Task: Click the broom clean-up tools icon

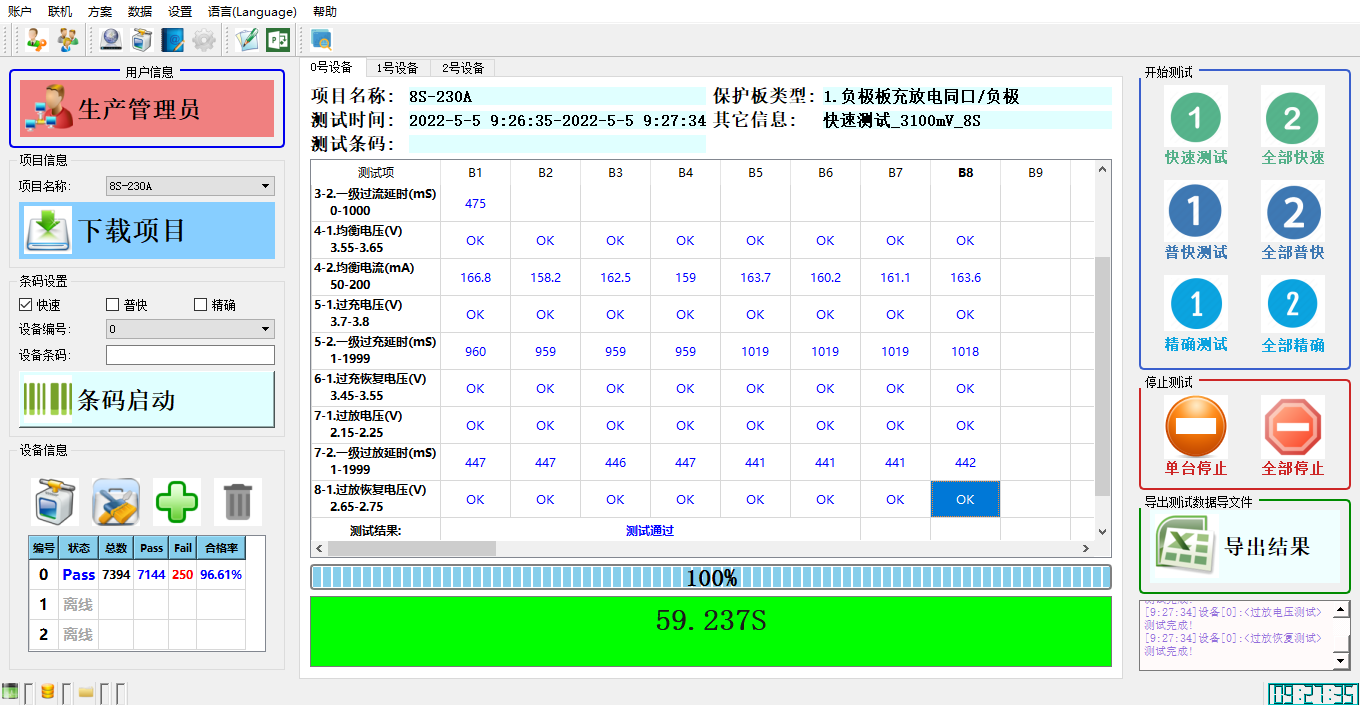Action: [x=115, y=502]
